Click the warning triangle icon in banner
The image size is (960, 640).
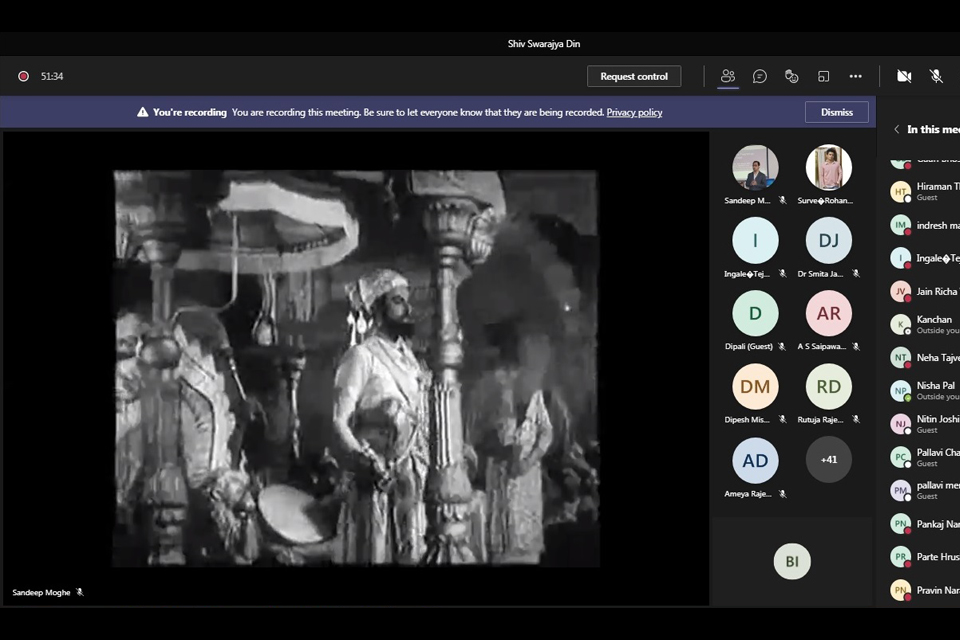pos(143,112)
